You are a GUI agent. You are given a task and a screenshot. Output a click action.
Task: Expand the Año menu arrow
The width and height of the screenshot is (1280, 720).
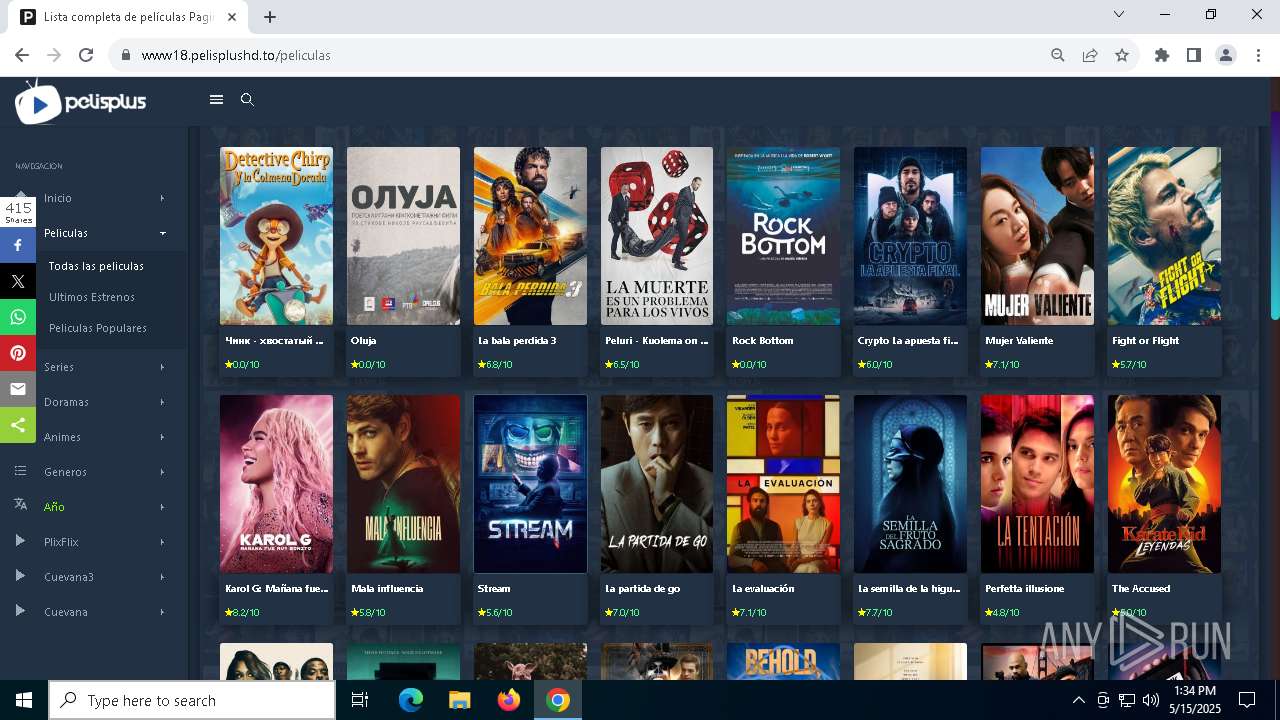coord(162,507)
